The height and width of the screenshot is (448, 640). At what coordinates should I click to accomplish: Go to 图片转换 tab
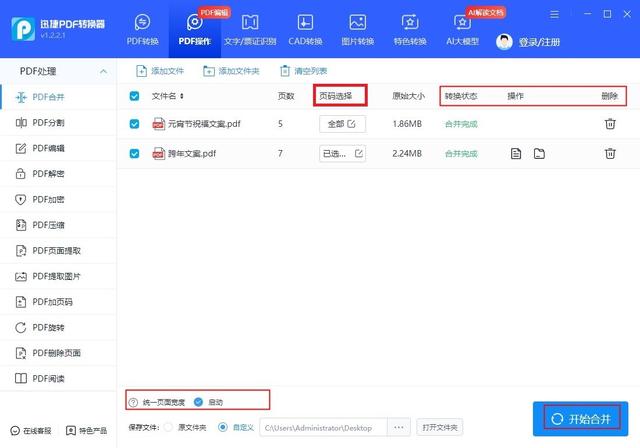coord(358,29)
